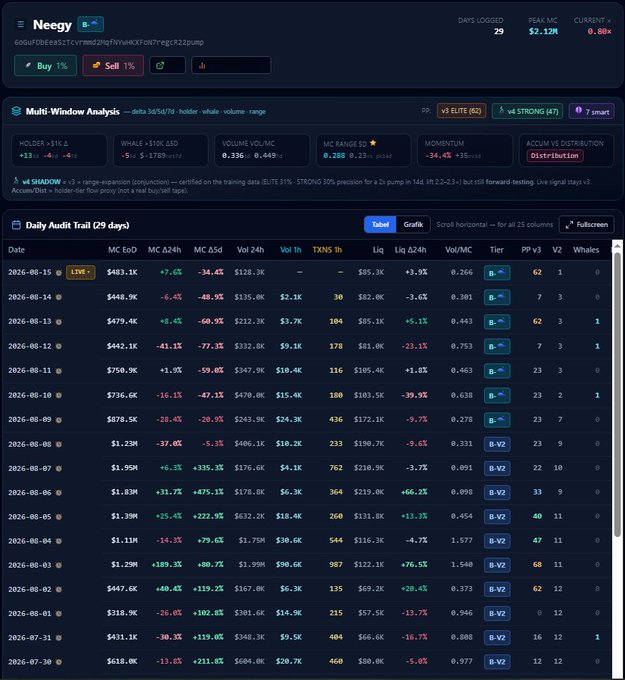
Task: Click the info dot beside 2026-08-12
Action: (x=59, y=346)
